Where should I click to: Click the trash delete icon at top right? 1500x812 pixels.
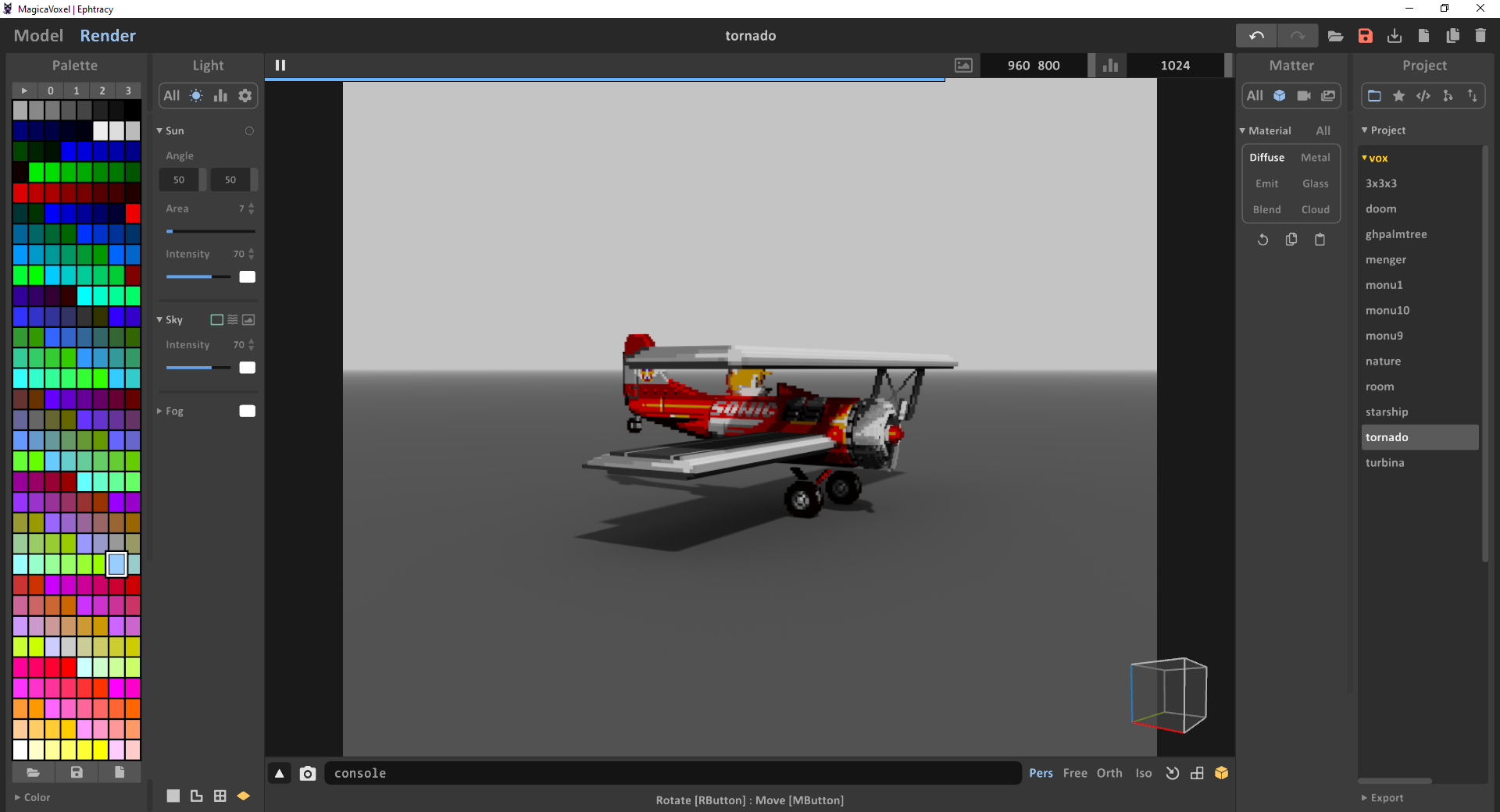(1480, 36)
